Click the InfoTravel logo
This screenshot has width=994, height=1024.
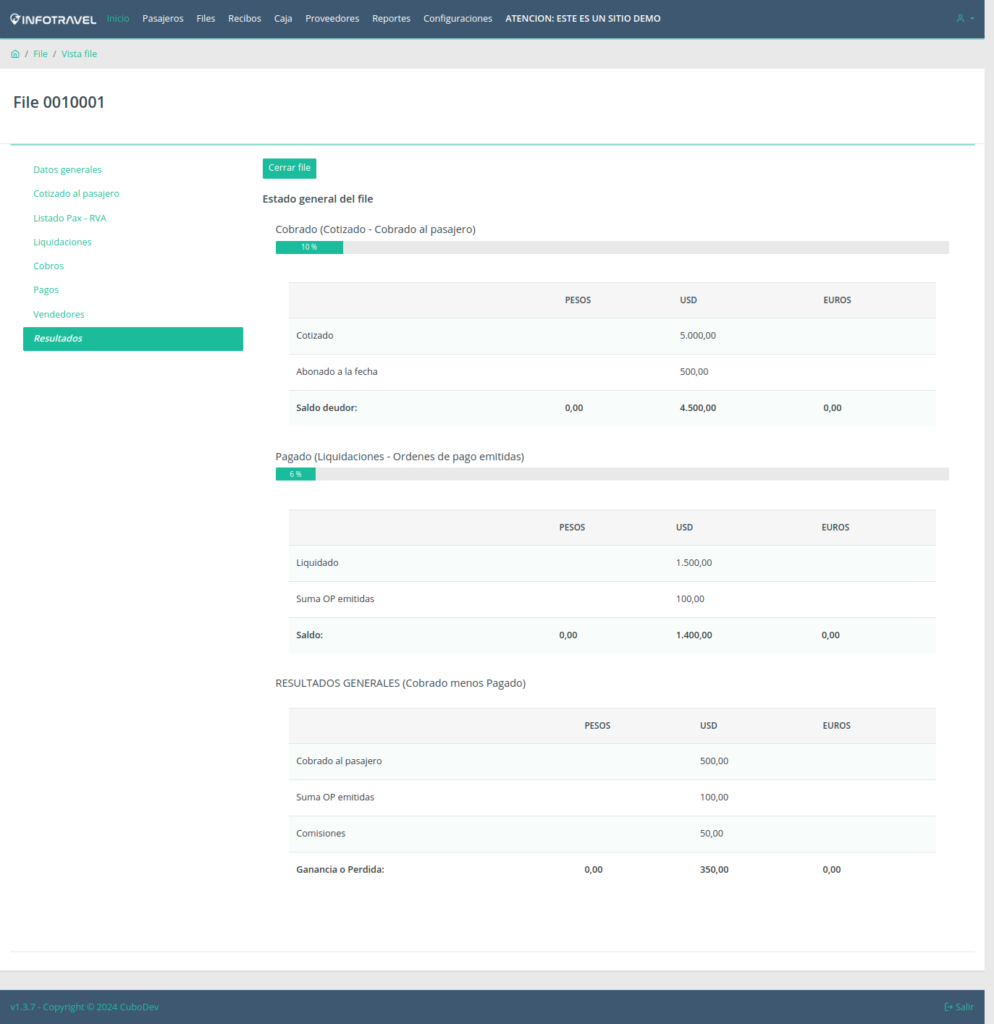(53, 19)
